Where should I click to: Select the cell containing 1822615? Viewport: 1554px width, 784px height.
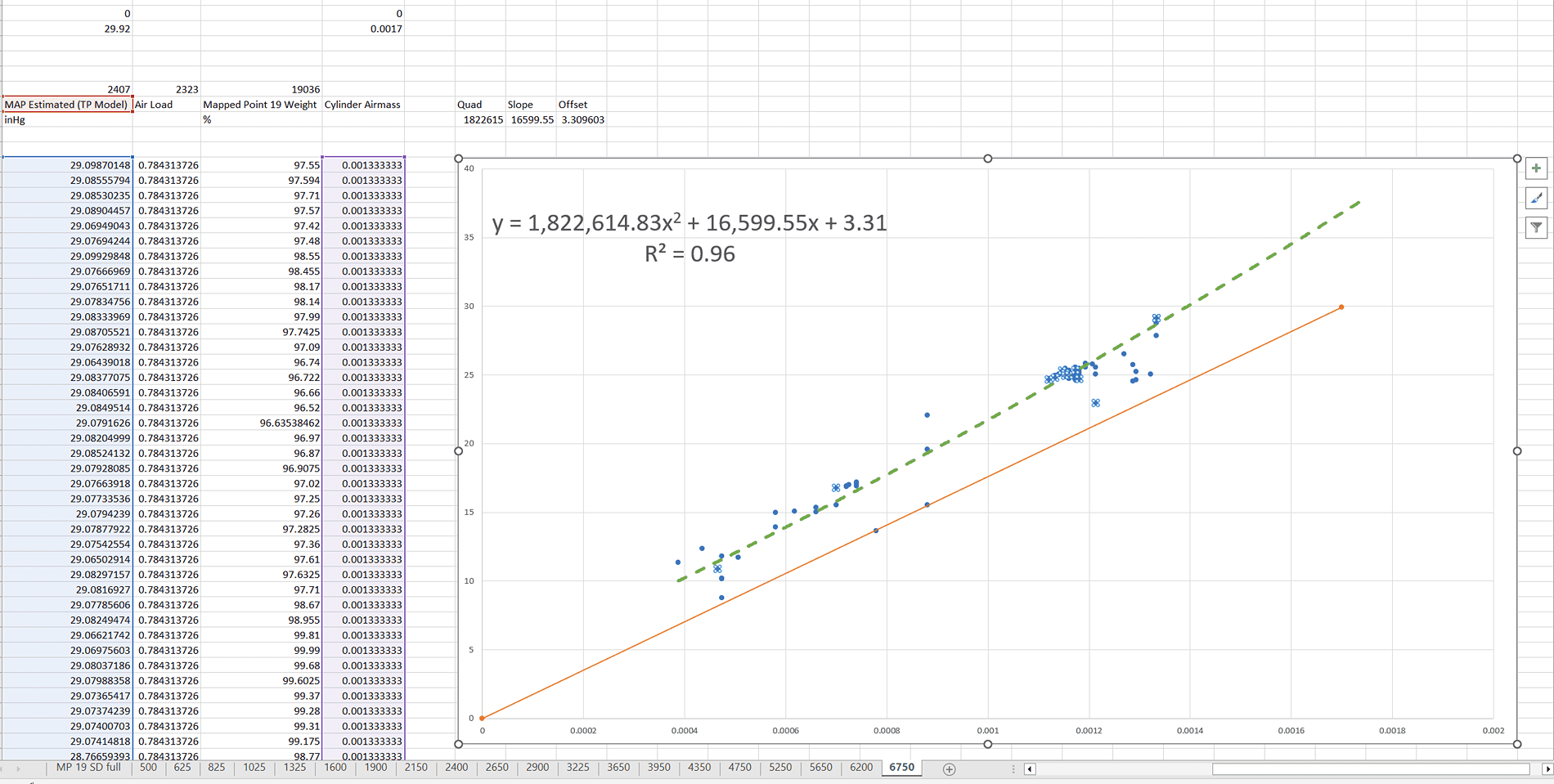[x=480, y=120]
